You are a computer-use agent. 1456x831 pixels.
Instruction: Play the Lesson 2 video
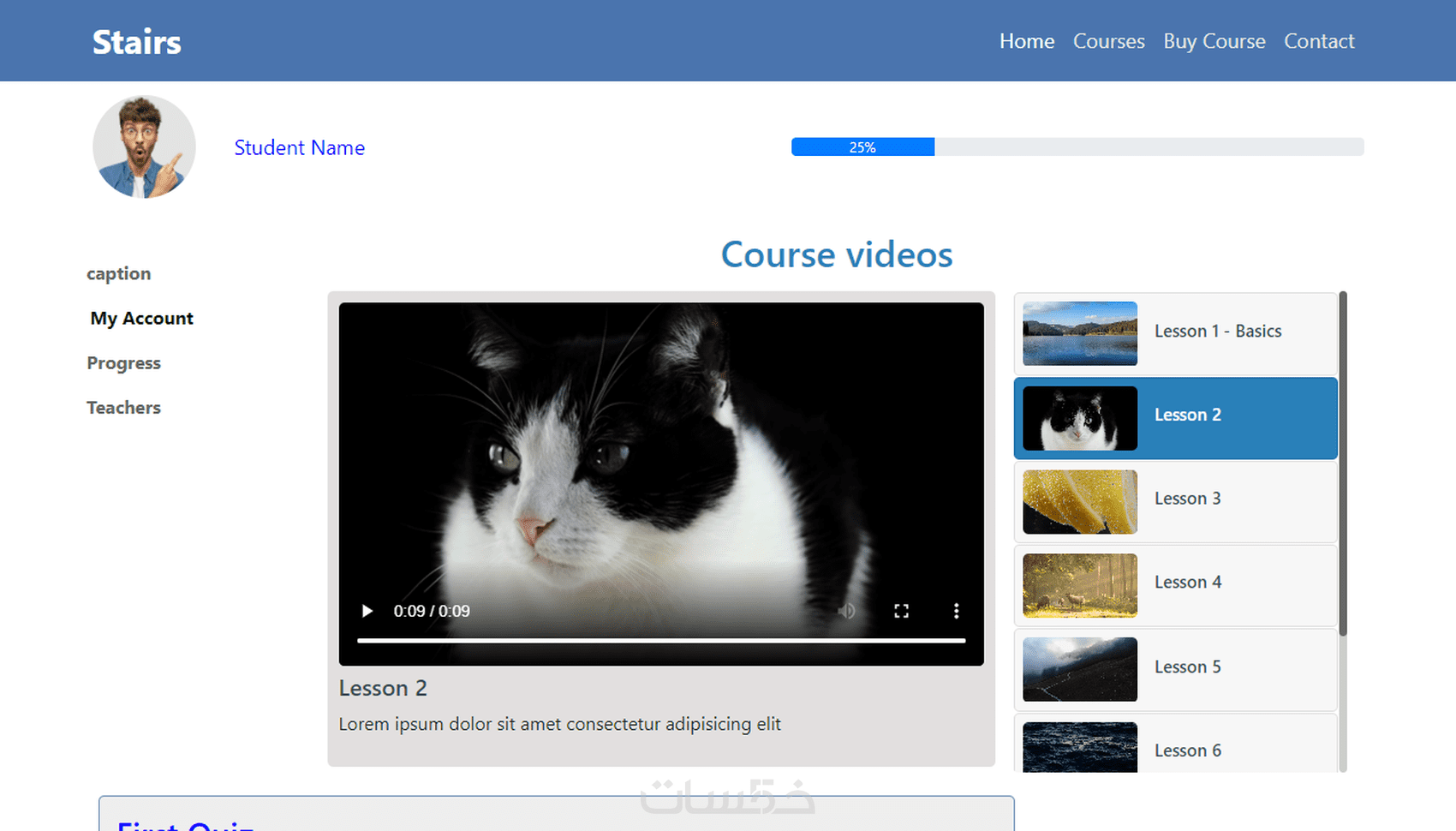pos(367,611)
